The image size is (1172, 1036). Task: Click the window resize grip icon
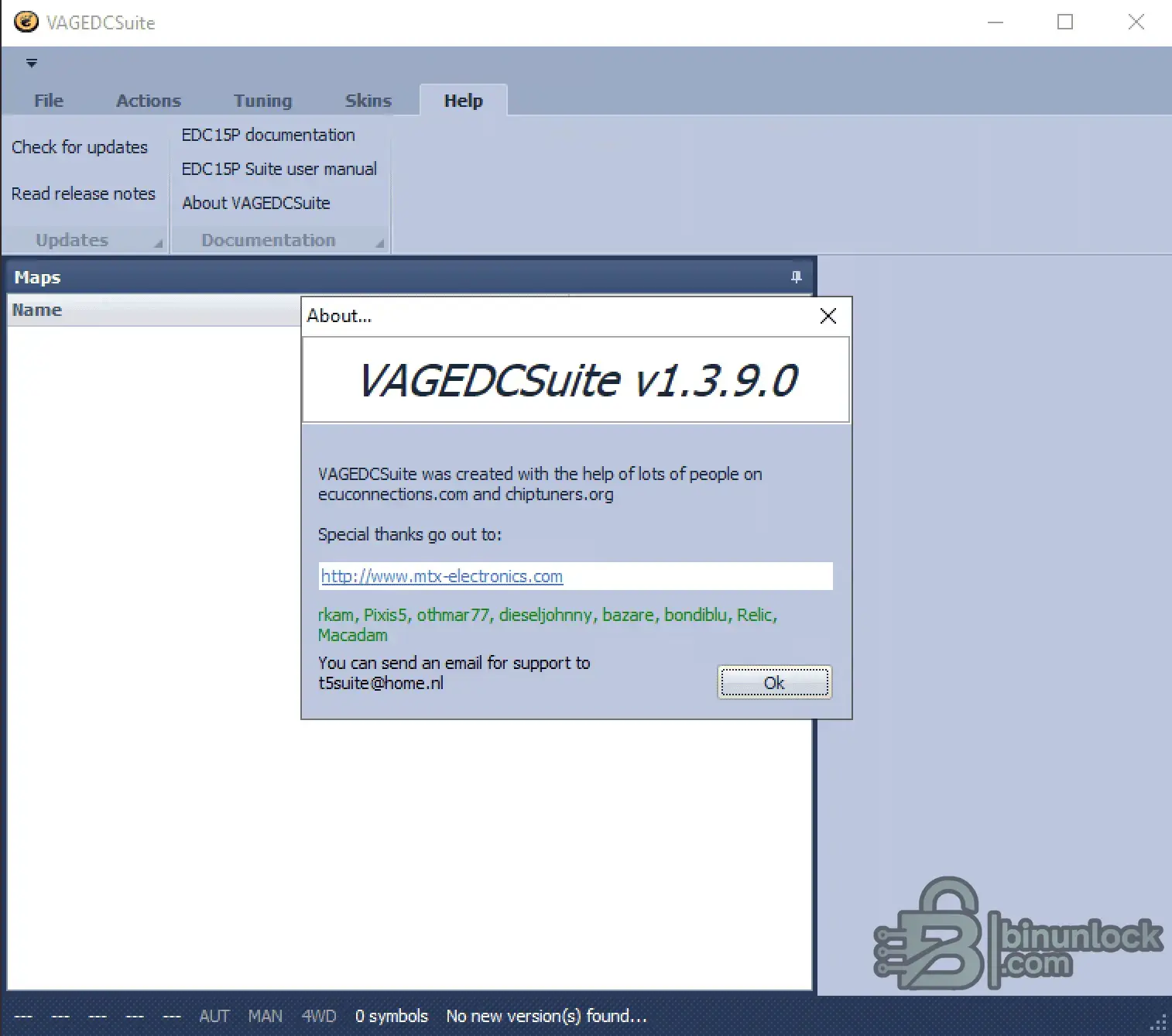pos(1159,1022)
